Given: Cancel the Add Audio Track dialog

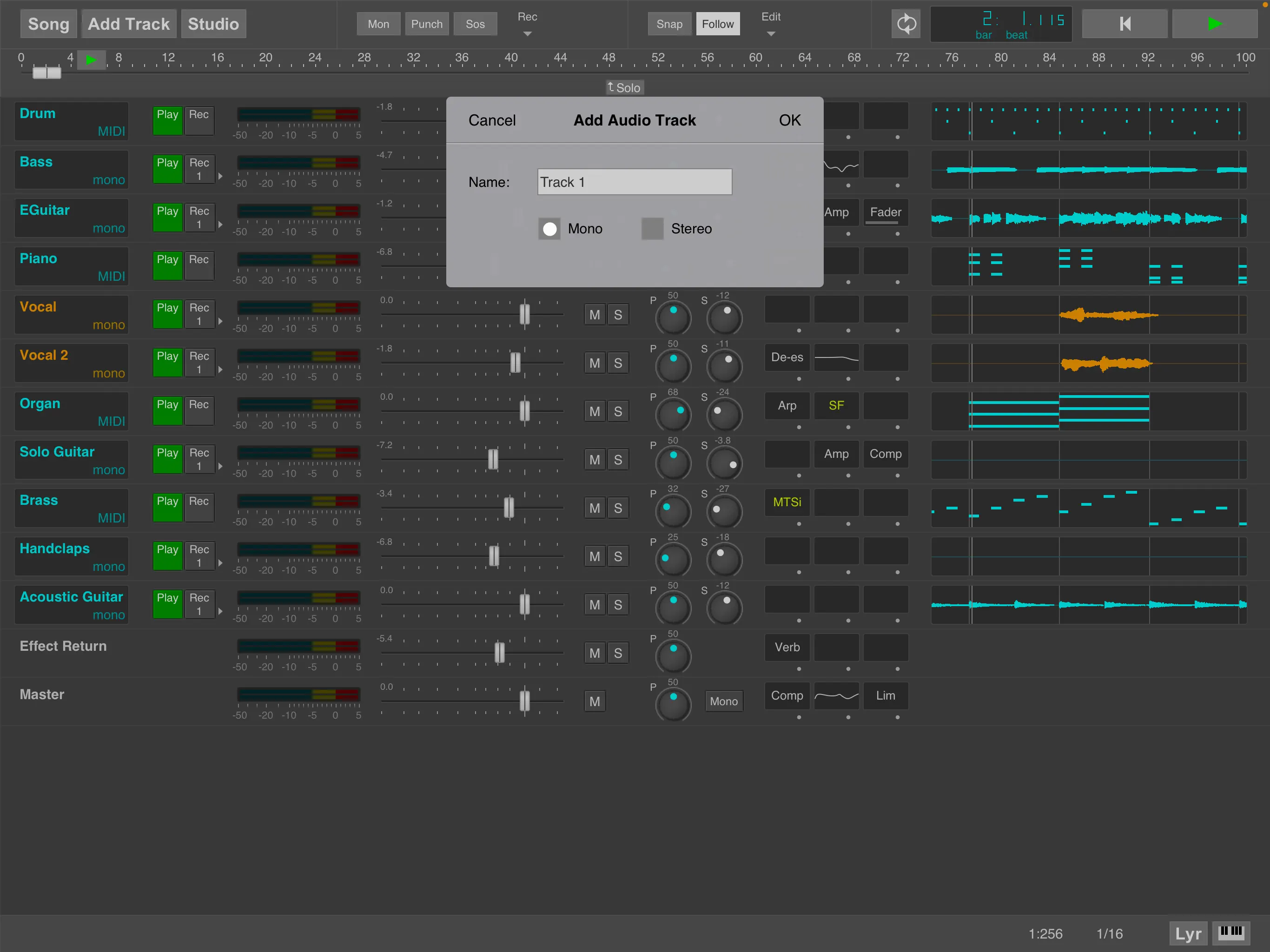Looking at the screenshot, I should (x=492, y=120).
